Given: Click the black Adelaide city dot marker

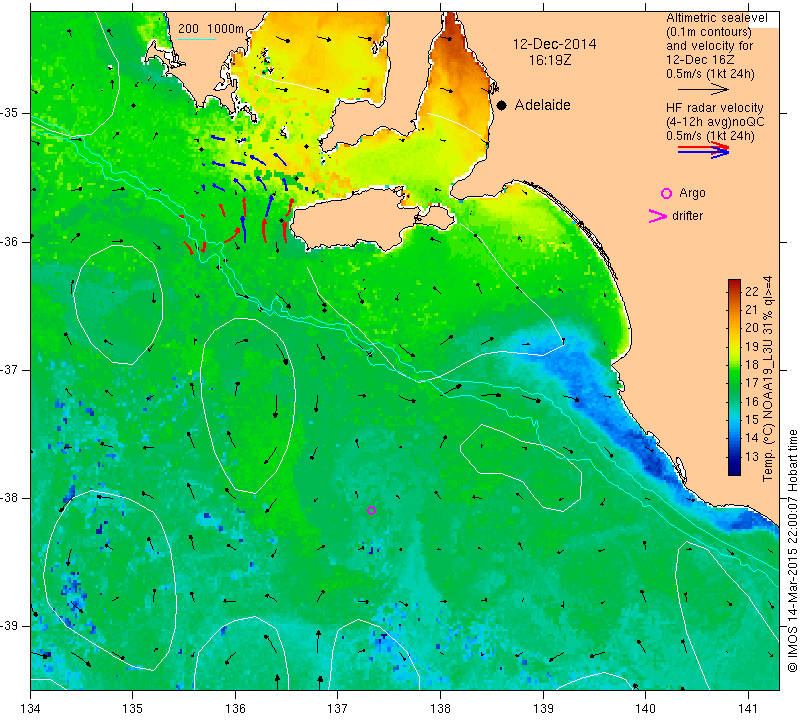Looking at the screenshot, I should click(x=502, y=105).
